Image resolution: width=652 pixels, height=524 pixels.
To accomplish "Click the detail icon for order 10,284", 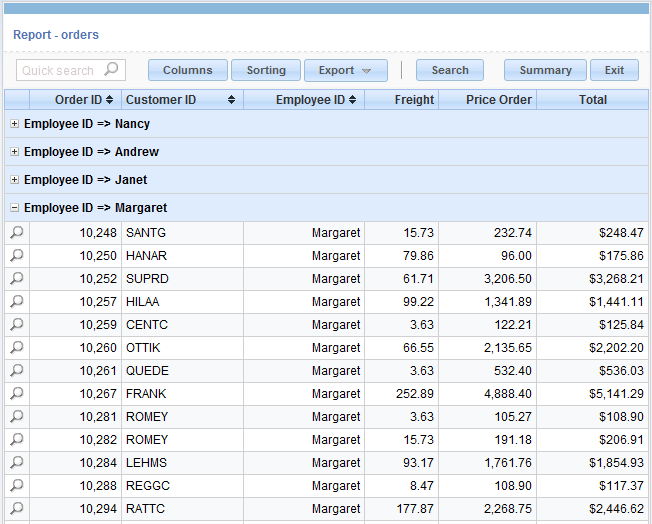I will click(17, 462).
